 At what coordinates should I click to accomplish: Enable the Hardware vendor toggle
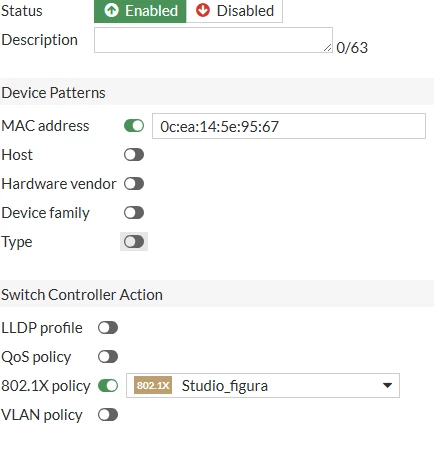coord(134,184)
